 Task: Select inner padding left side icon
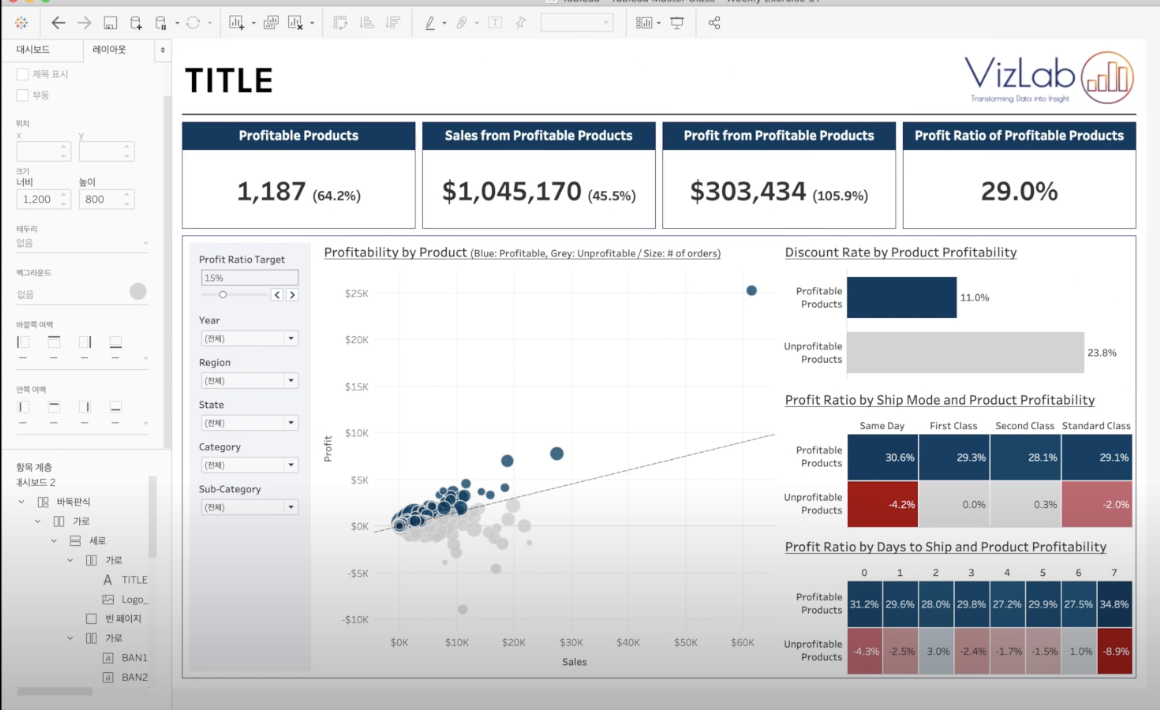coord(23,407)
